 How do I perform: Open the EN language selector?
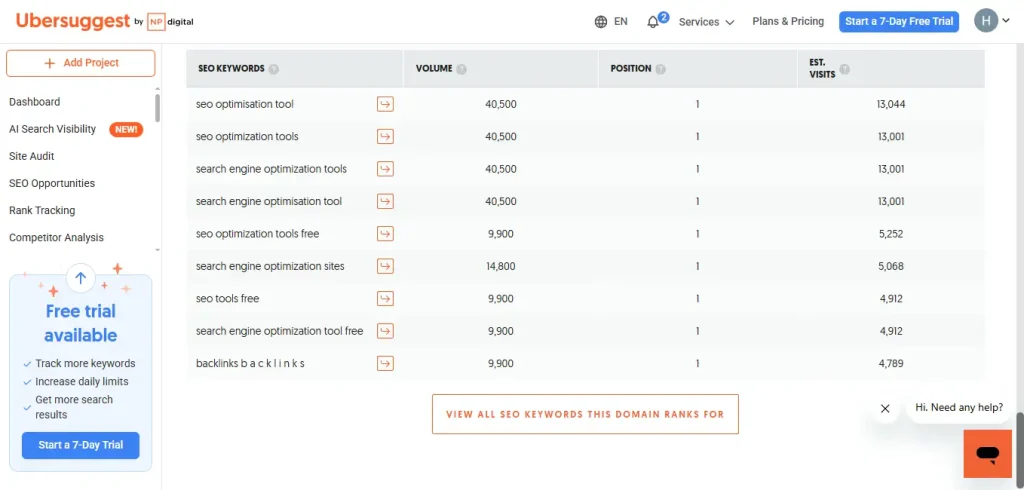(611, 21)
